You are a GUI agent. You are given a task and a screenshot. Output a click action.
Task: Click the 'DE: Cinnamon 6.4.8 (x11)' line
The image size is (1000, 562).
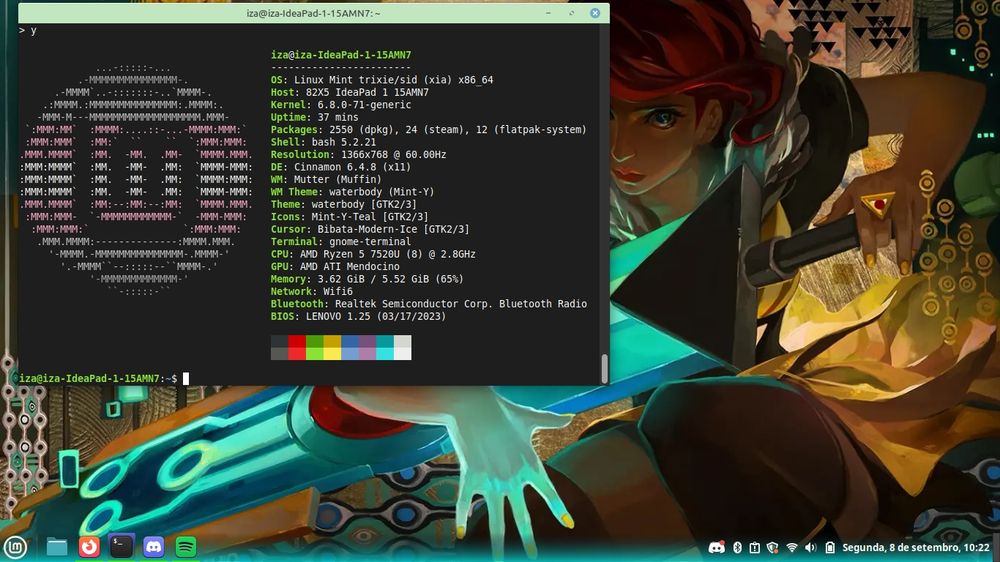(341, 166)
